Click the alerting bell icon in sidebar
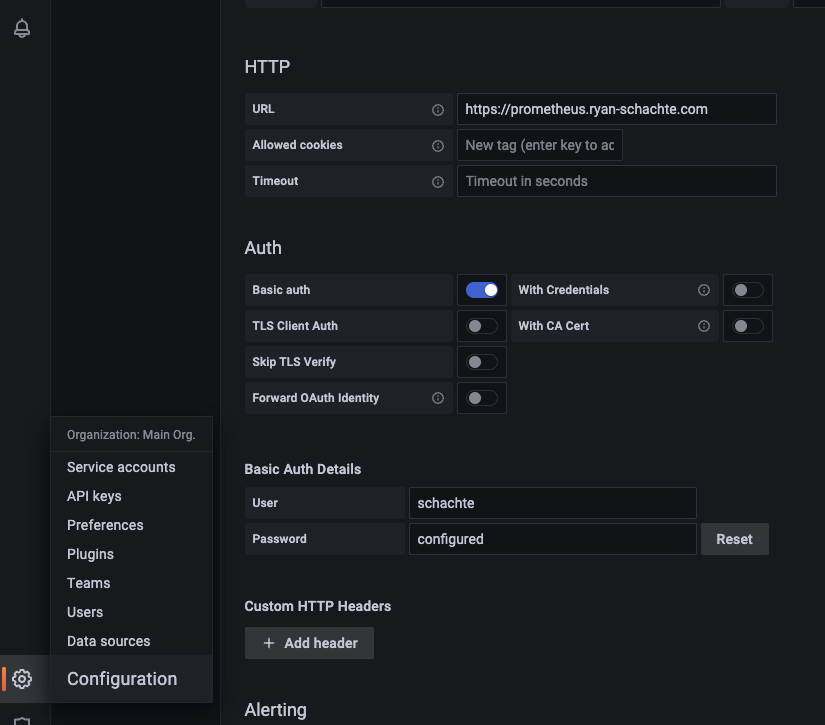Viewport: 825px width, 725px height. 22,29
